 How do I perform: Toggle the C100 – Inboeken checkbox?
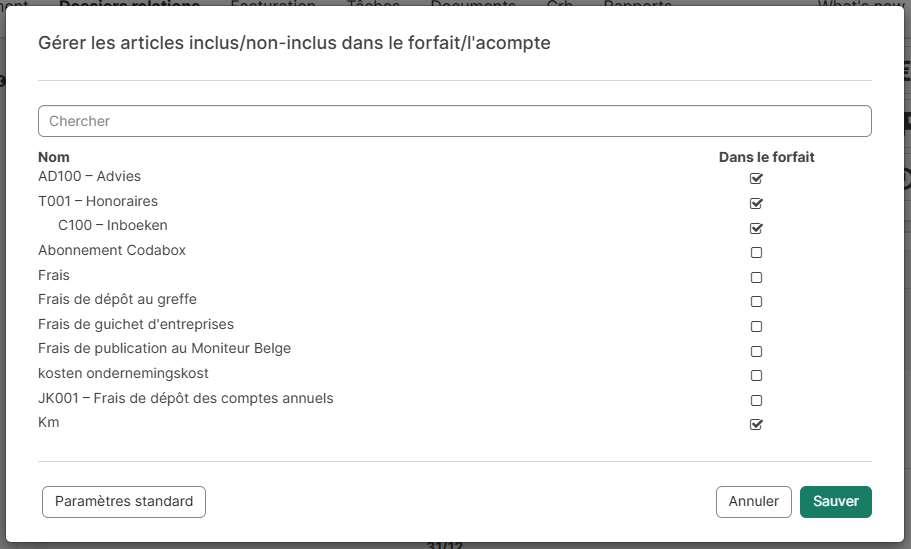[x=756, y=228]
